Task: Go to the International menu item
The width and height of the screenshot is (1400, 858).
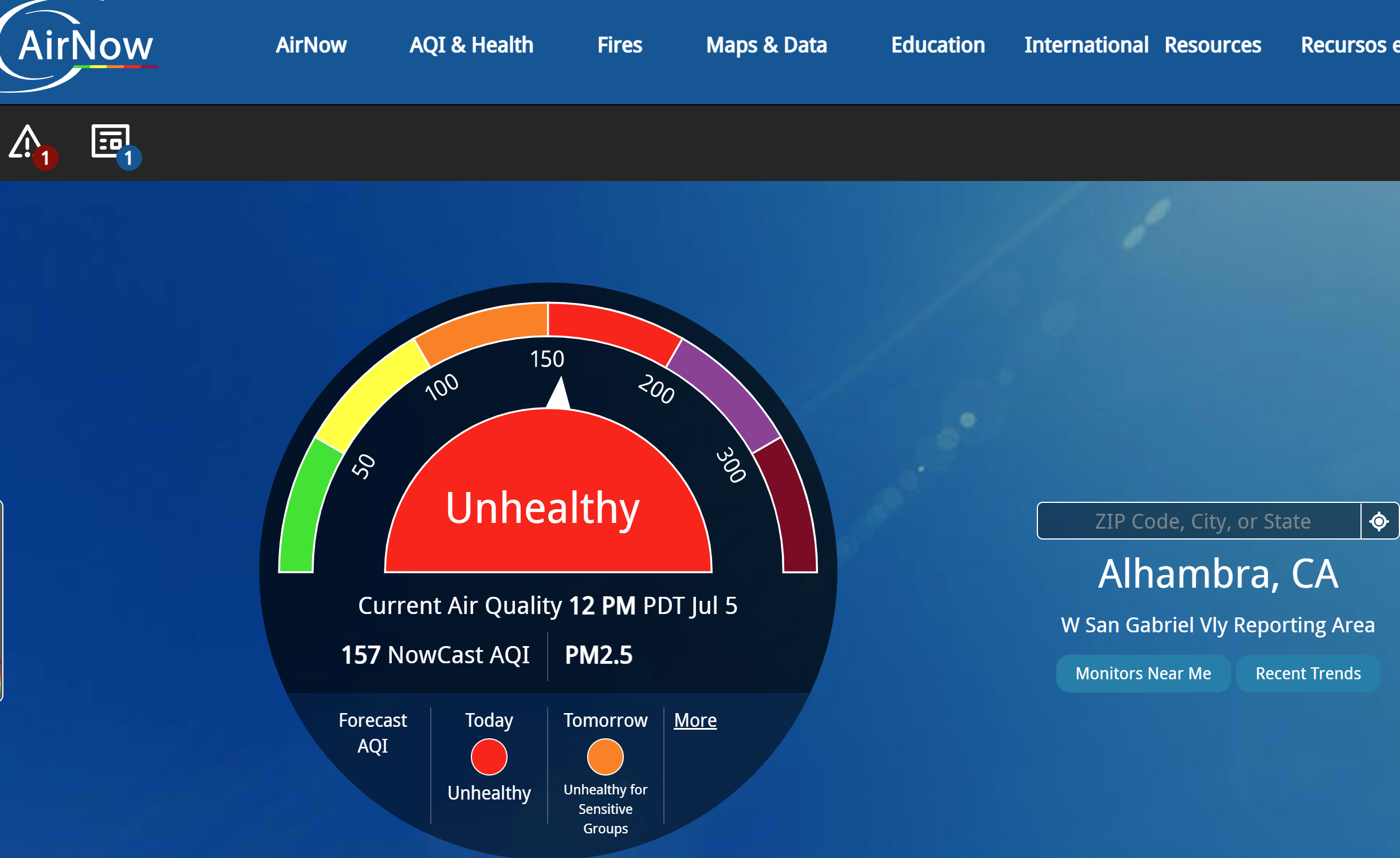Action: [1086, 45]
